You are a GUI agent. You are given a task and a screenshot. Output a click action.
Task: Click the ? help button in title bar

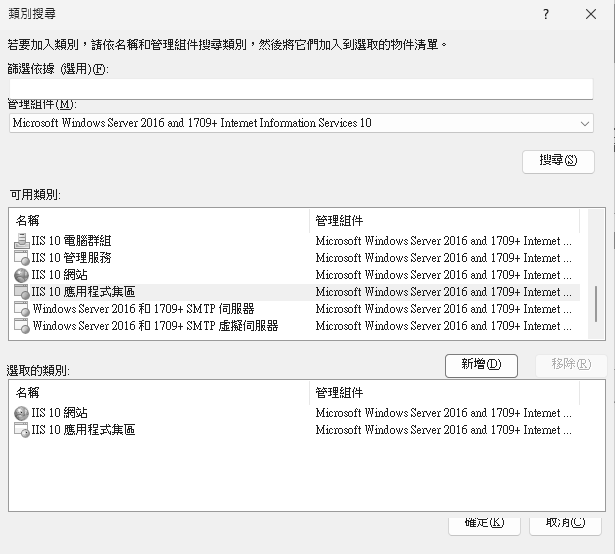[546, 15]
